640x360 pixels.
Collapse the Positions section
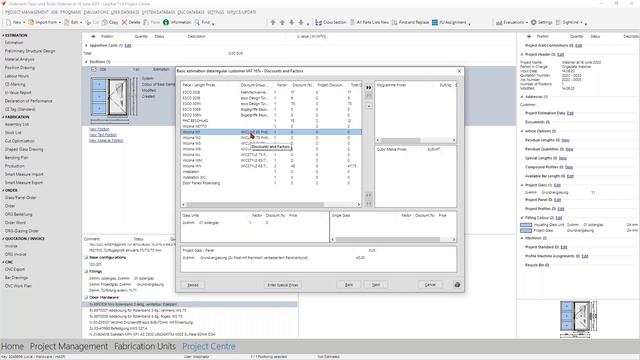(86, 62)
